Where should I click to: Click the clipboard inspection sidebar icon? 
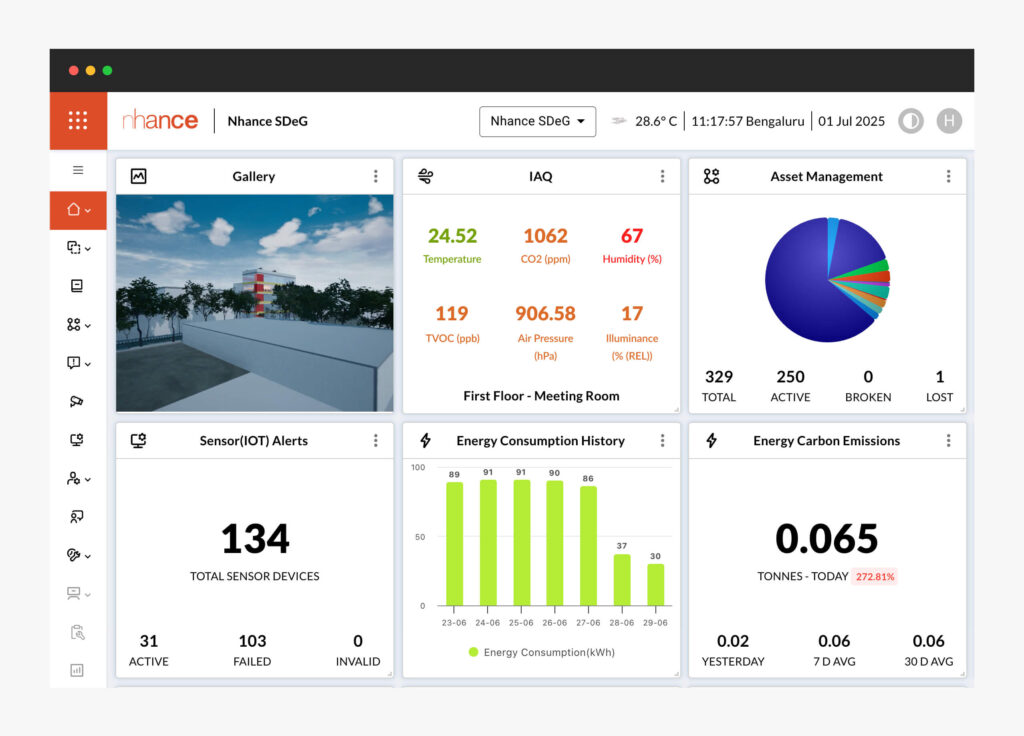click(x=77, y=632)
